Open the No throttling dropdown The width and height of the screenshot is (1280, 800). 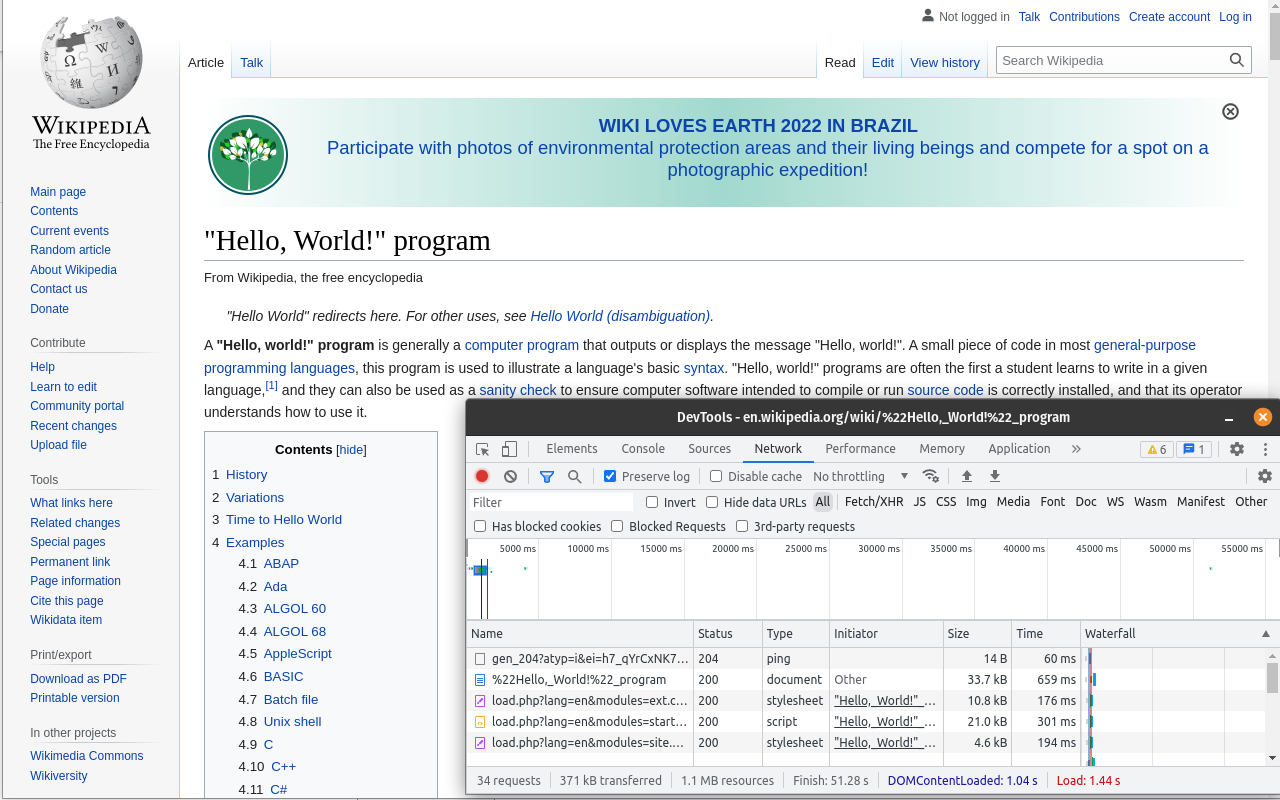coord(860,477)
